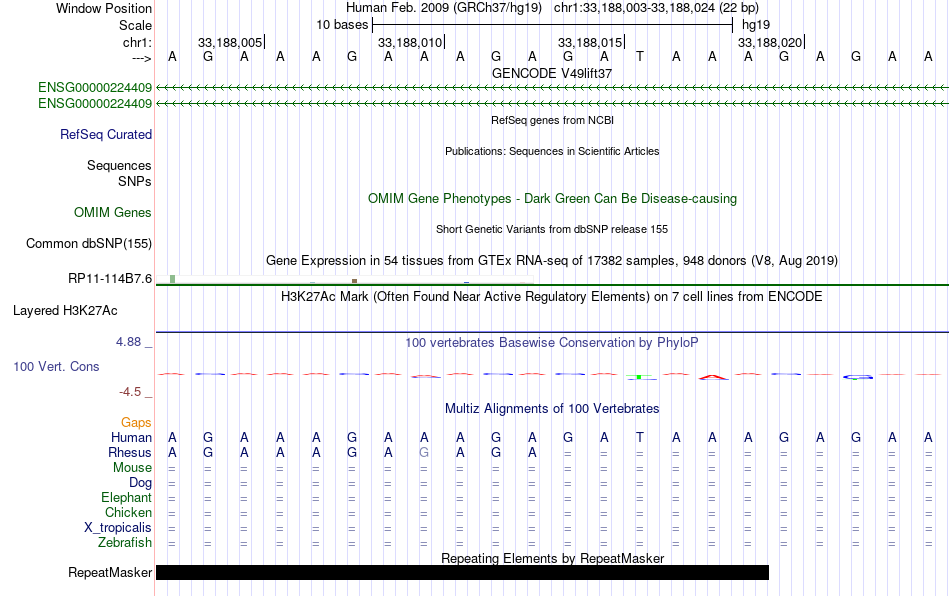Open Multiz Alignments of 100 Vertebrates title
This screenshot has height=596, width=950.
pyautogui.click(x=552, y=408)
